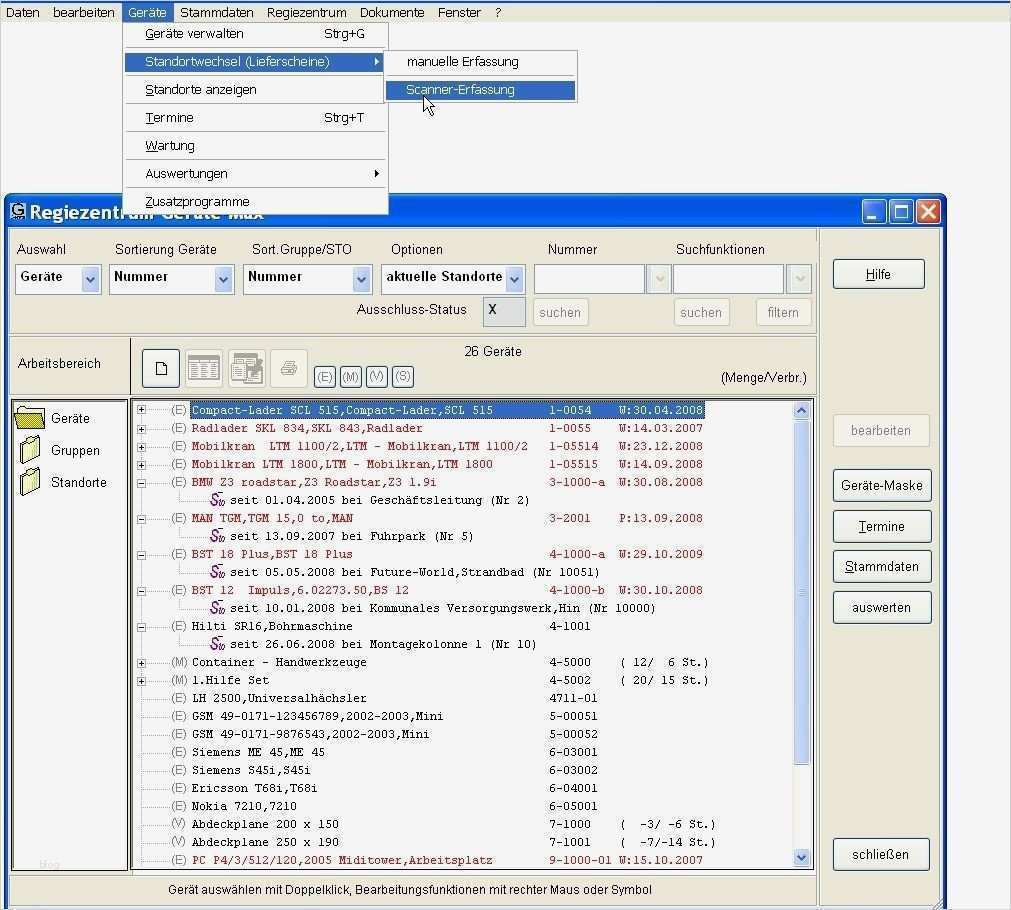Select Standorte anzeigen menu entry

pos(255,90)
